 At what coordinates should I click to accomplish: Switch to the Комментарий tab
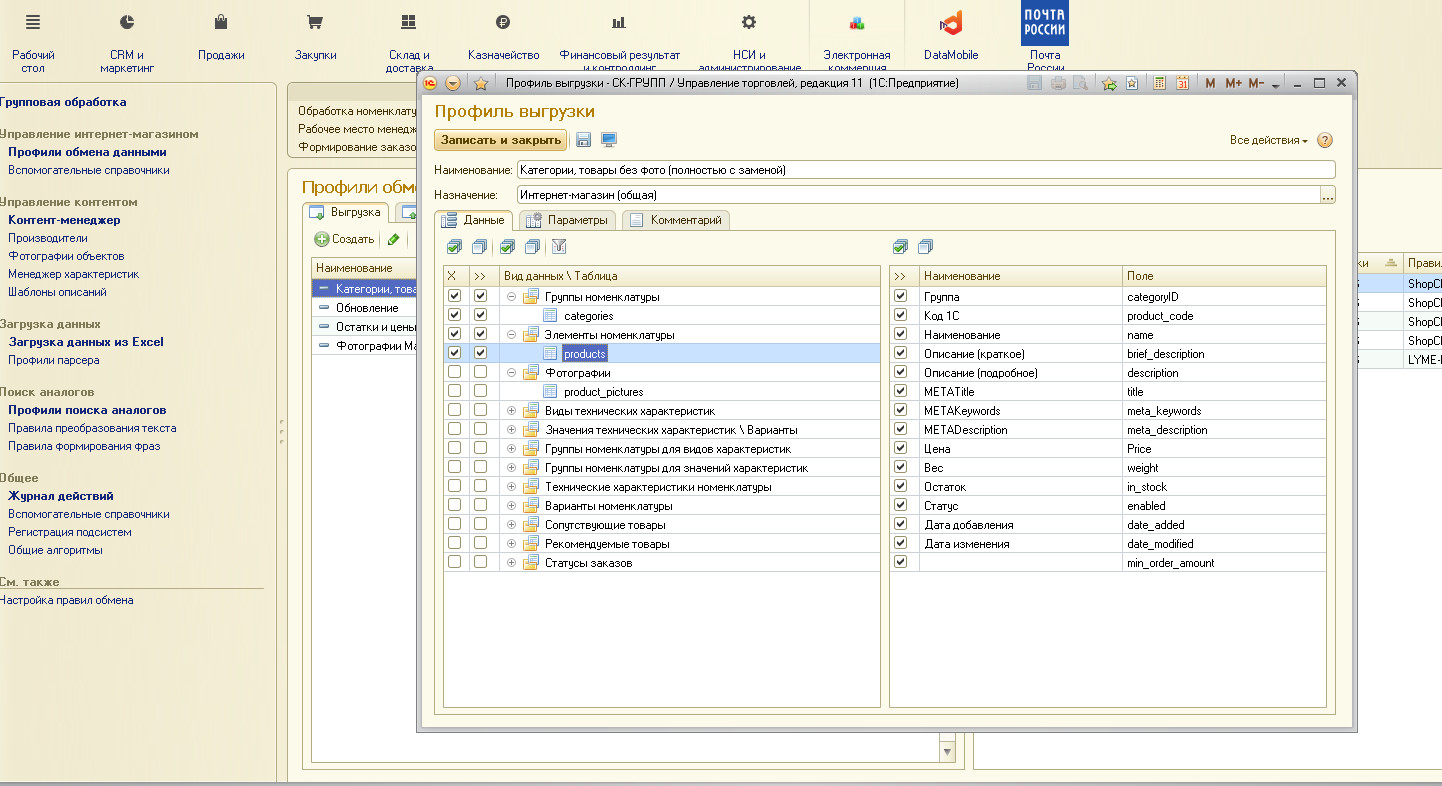click(x=676, y=220)
